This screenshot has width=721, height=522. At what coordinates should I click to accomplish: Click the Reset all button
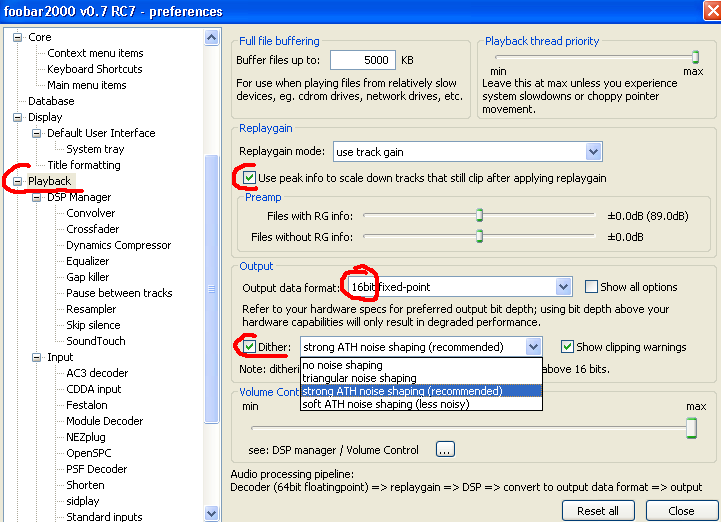point(598,511)
